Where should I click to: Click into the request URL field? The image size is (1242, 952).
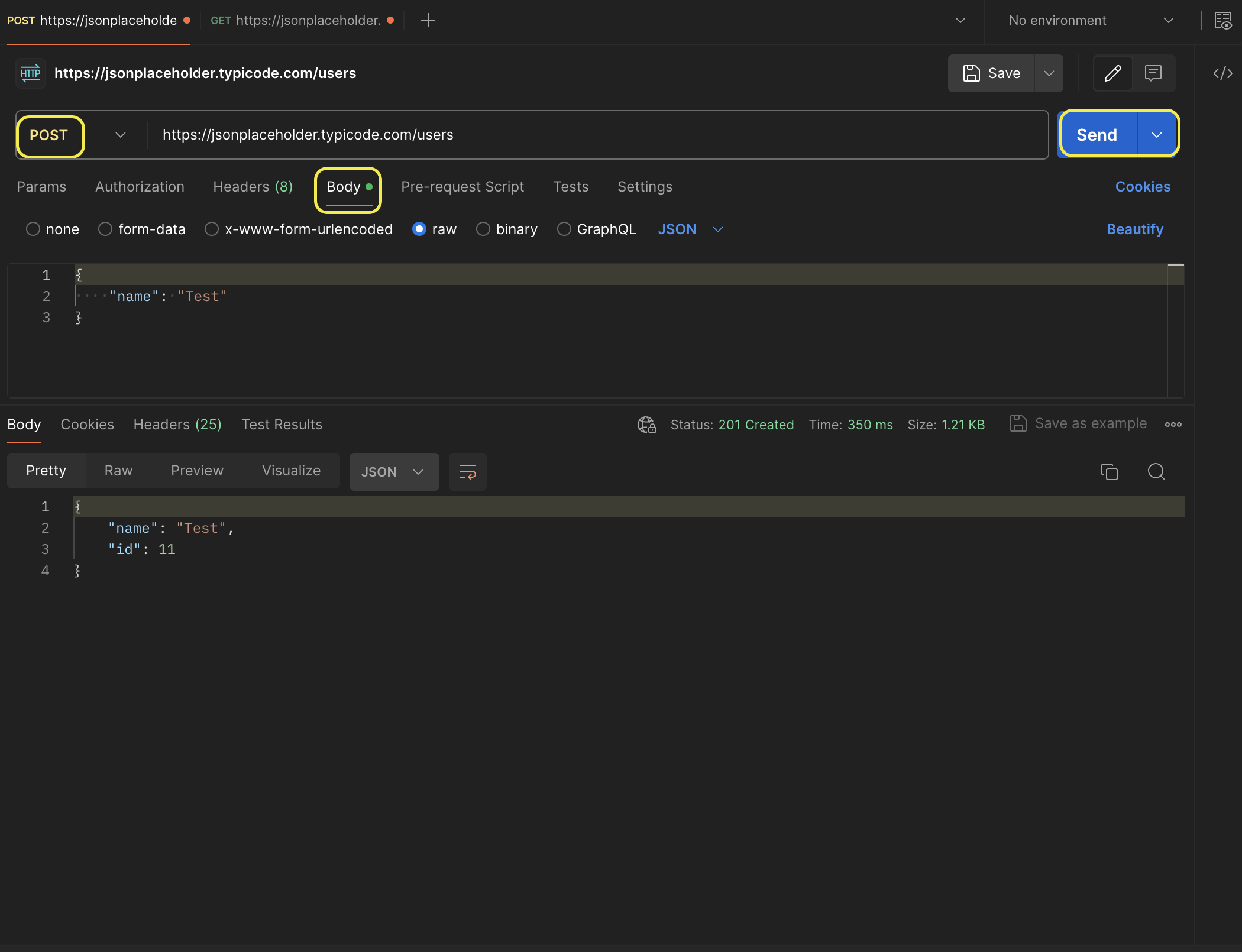click(591, 135)
